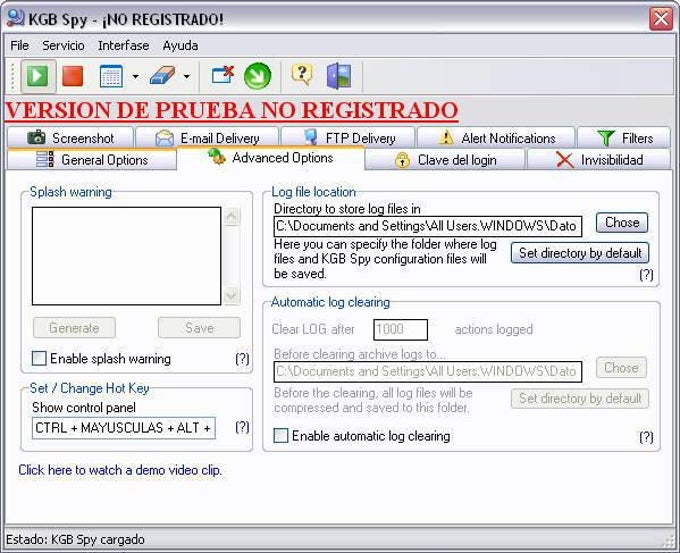Click status text 'Estado: KGB Spy cargado'
The height and width of the screenshot is (553, 680).
[75, 540]
